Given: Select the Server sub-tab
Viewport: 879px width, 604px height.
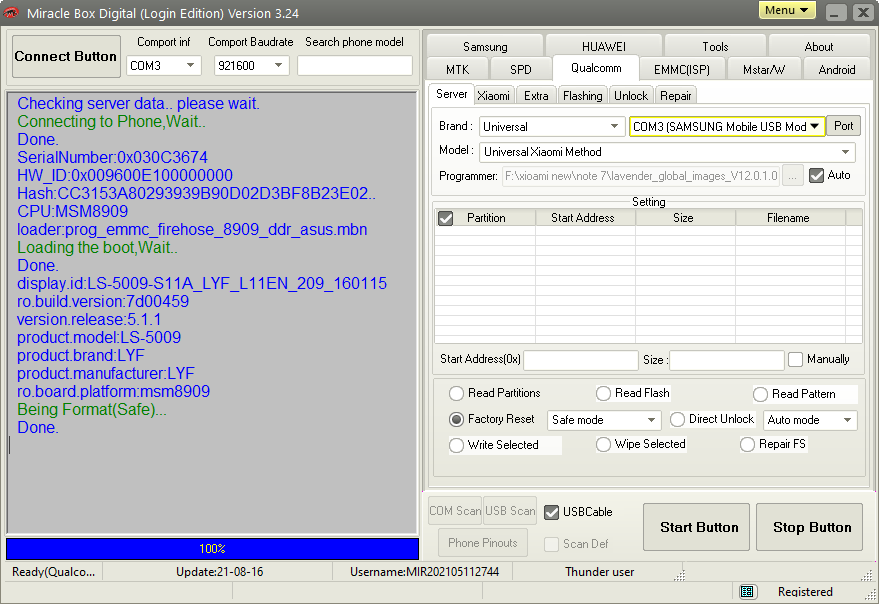Looking at the screenshot, I should tap(451, 94).
